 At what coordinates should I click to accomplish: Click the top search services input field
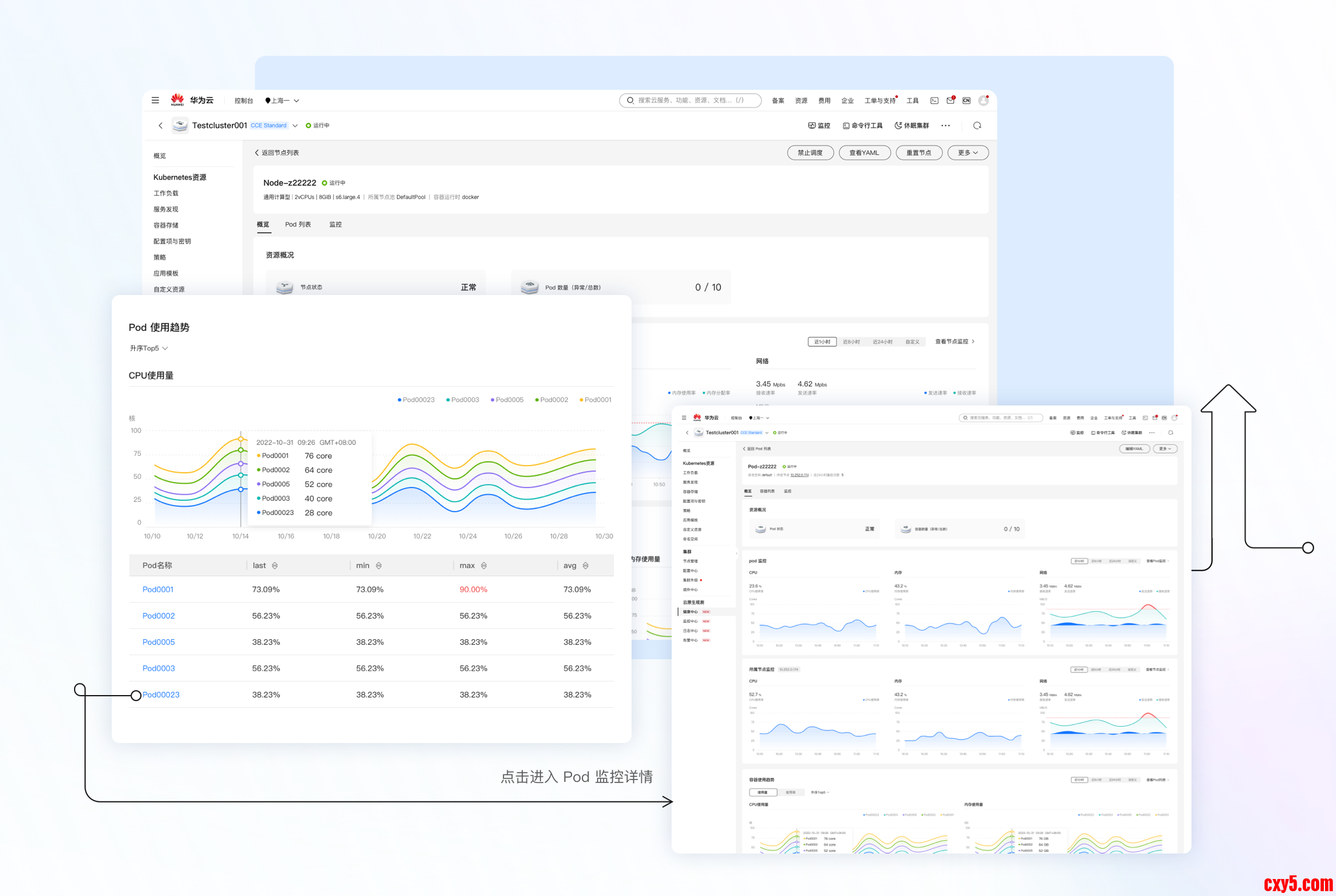(x=690, y=100)
